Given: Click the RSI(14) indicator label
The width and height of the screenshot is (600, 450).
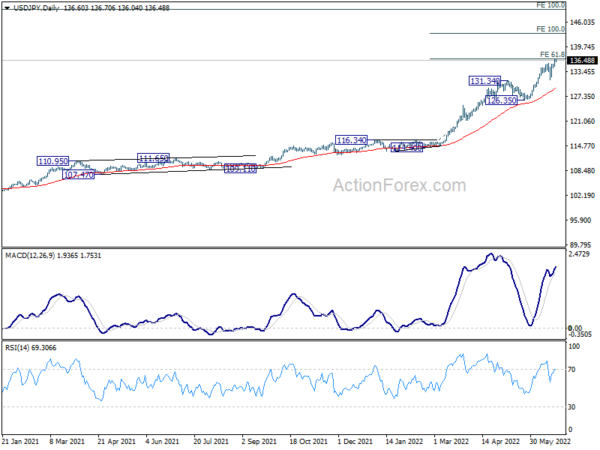Looking at the screenshot, I should click(x=17, y=347).
